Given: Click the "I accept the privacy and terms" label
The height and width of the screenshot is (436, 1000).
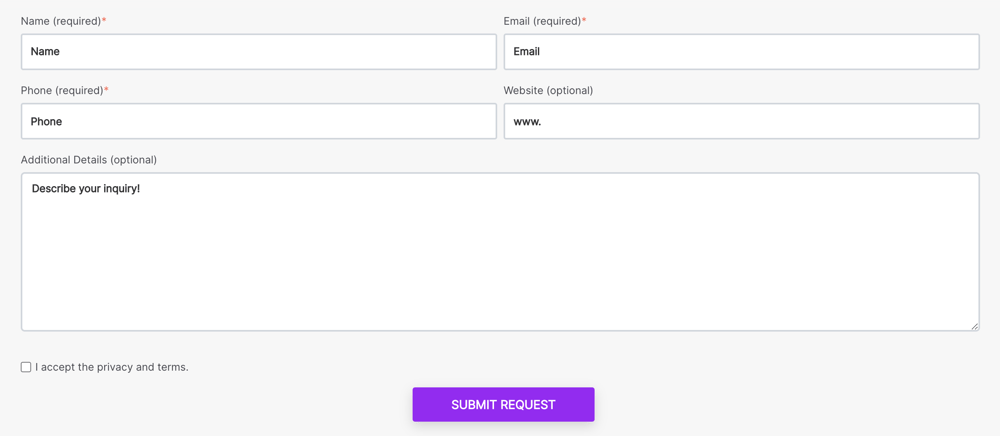Looking at the screenshot, I should [x=112, y=367].
